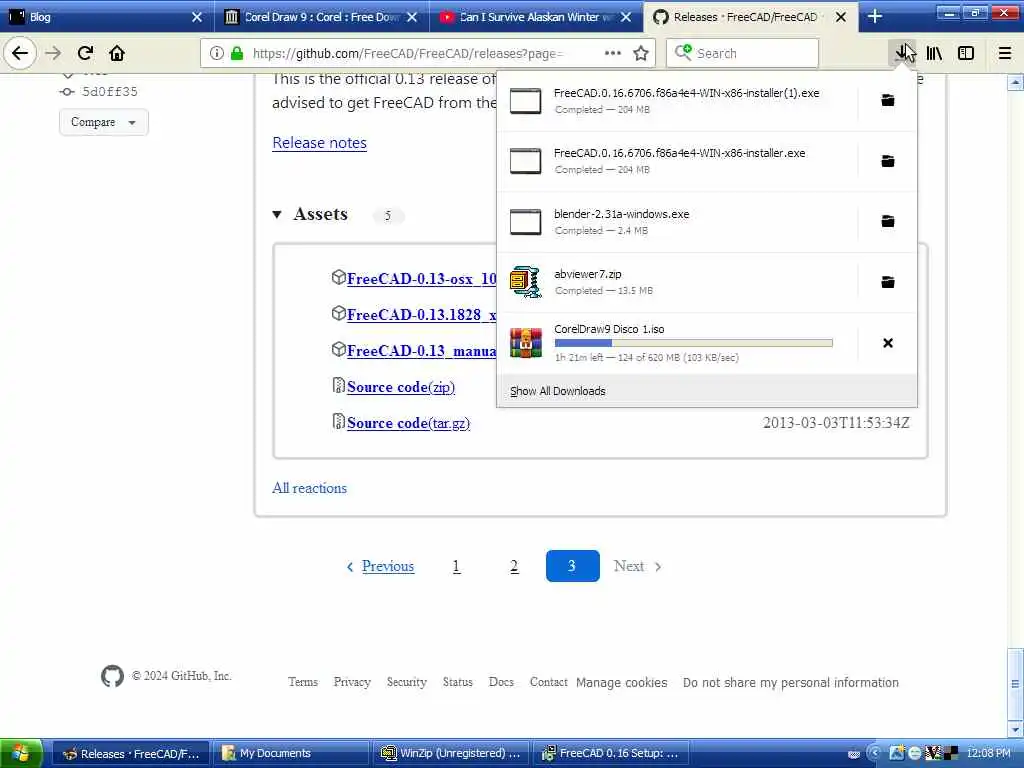The height and width of the screenshot is (768, 1024).
Task: Open the browser home page
Action: [x=117, y=53]
